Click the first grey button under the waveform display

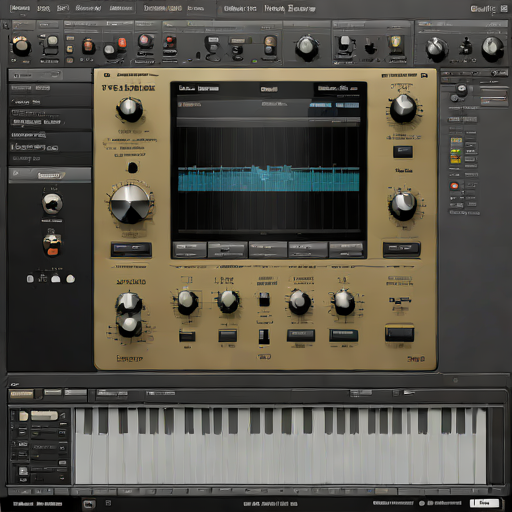coord(189,250)
